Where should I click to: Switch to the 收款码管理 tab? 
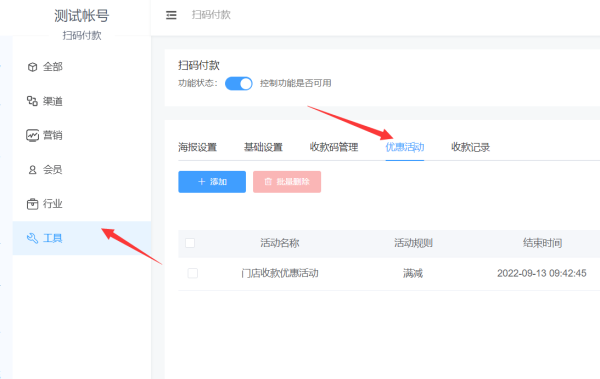(334, 147)
